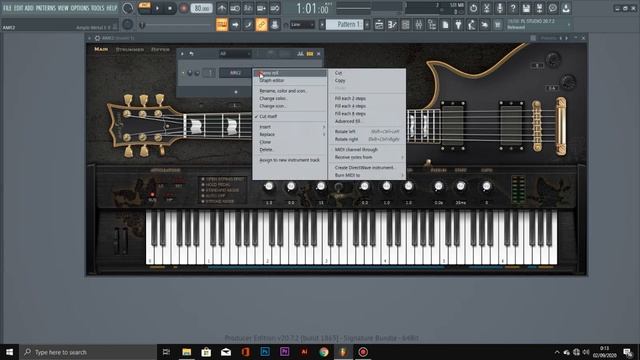The width and height of the screenshot is (640, 360).
Task: Open channel rack All filter dropdown
Action: pyautogui.click(x=235, y=54)
